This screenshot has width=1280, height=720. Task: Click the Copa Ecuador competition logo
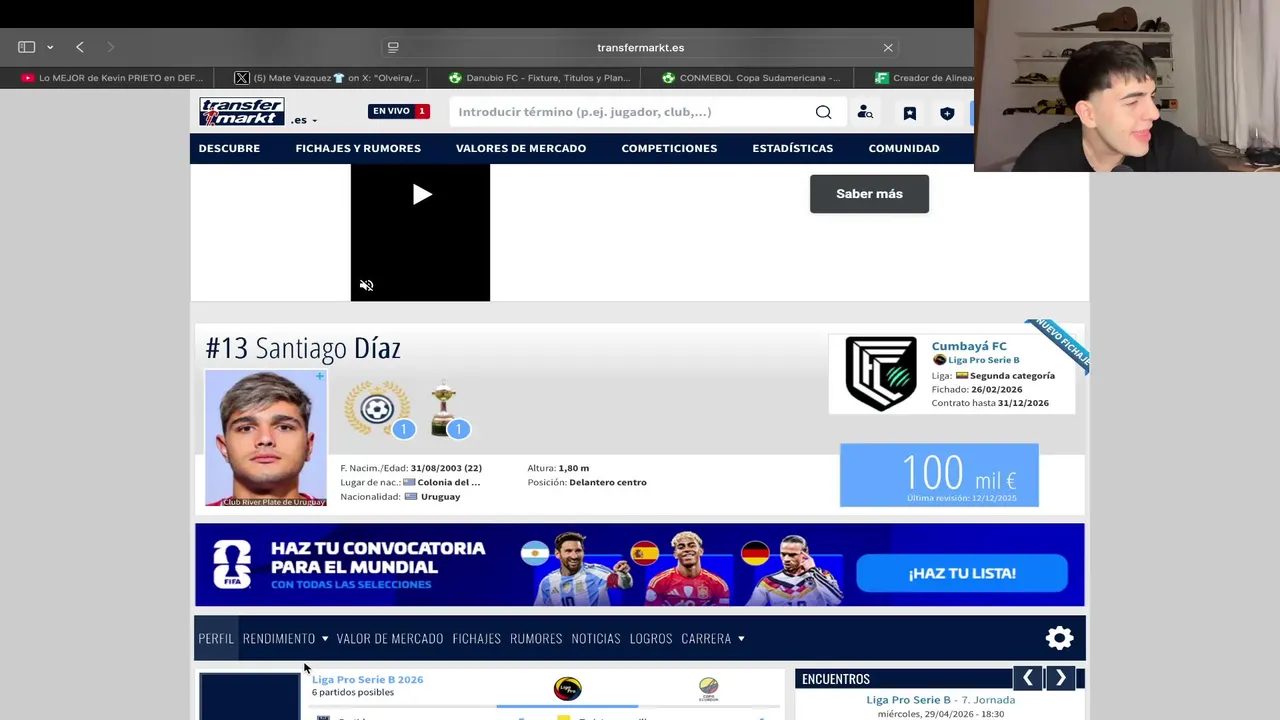708,688
